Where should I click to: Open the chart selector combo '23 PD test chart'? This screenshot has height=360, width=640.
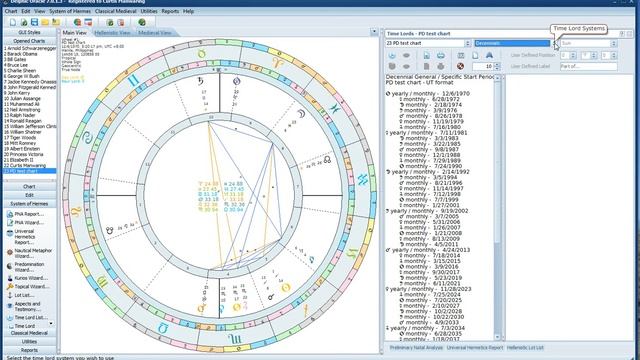point(428,43)
